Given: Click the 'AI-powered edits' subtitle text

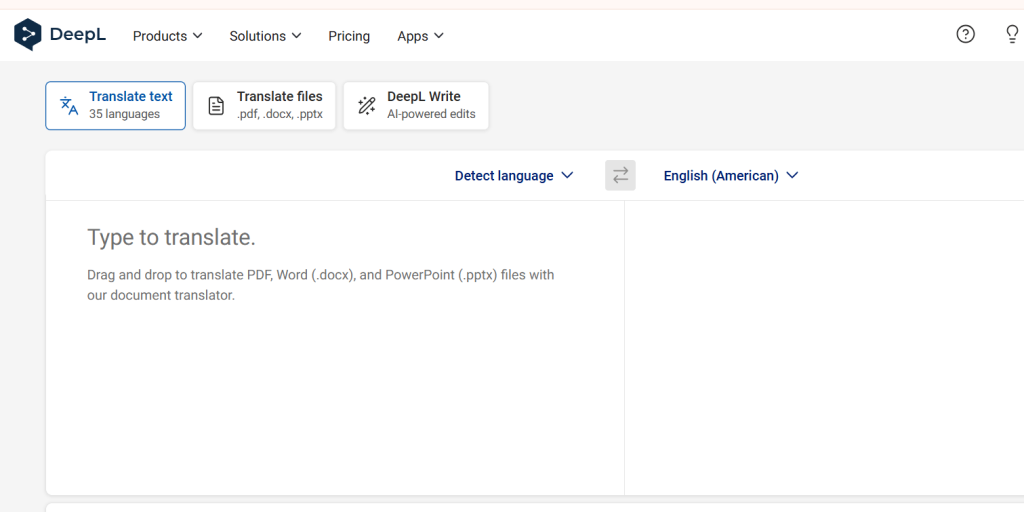Looking at the screenshot, I should tap(431, 114).
